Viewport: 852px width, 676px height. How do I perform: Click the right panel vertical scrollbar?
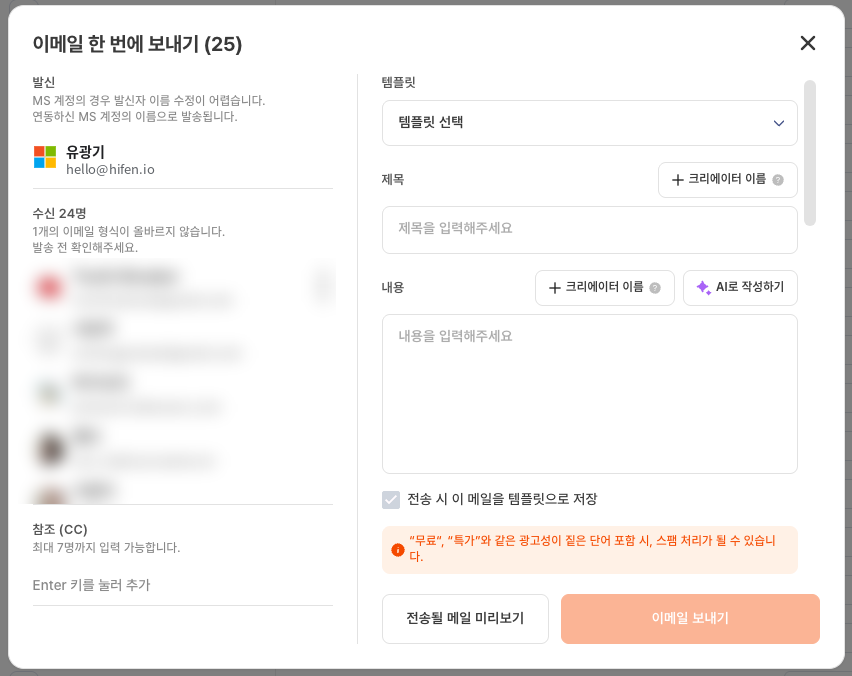click(x=810, y=153)
